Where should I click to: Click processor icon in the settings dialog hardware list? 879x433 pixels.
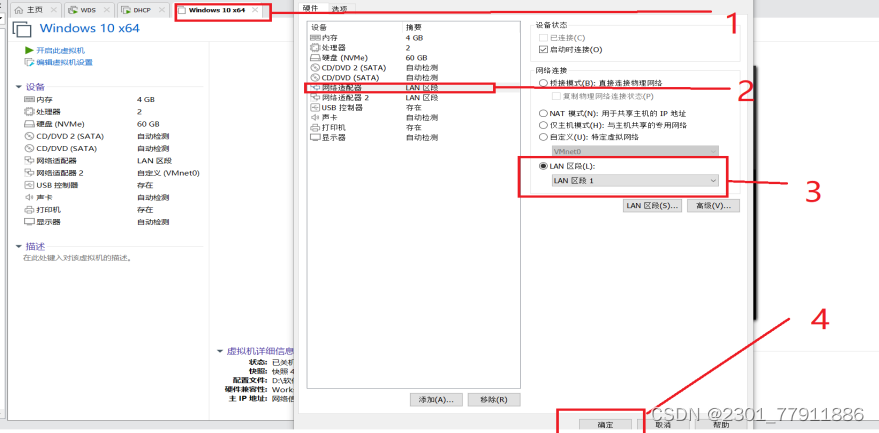coord(314,47)
